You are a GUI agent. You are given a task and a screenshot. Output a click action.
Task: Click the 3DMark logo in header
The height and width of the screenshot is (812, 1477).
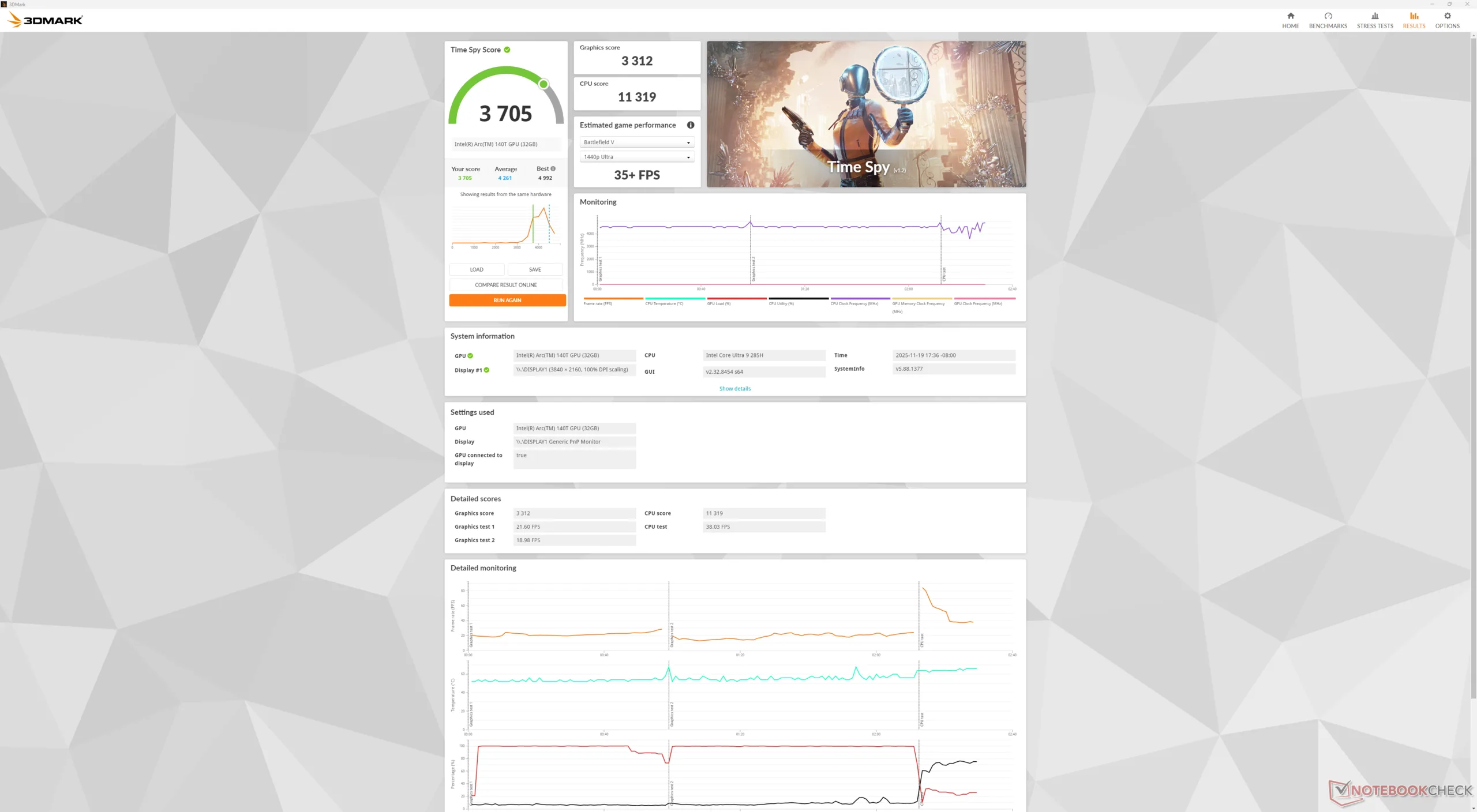tap(45, 20)
